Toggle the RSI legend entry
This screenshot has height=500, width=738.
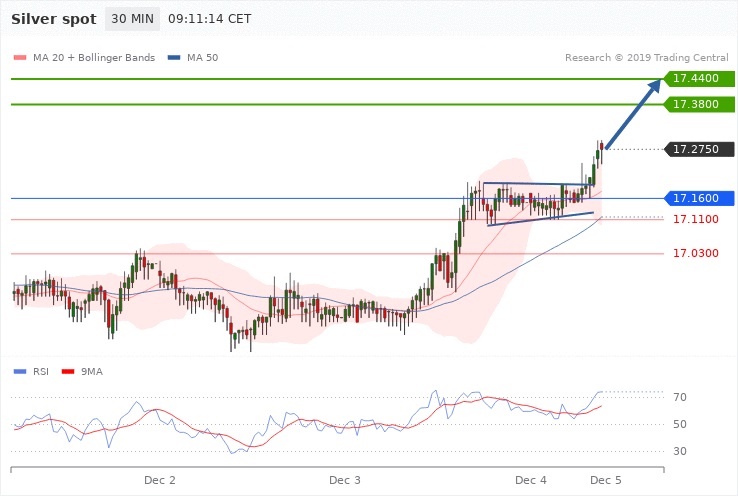[40, 371]
